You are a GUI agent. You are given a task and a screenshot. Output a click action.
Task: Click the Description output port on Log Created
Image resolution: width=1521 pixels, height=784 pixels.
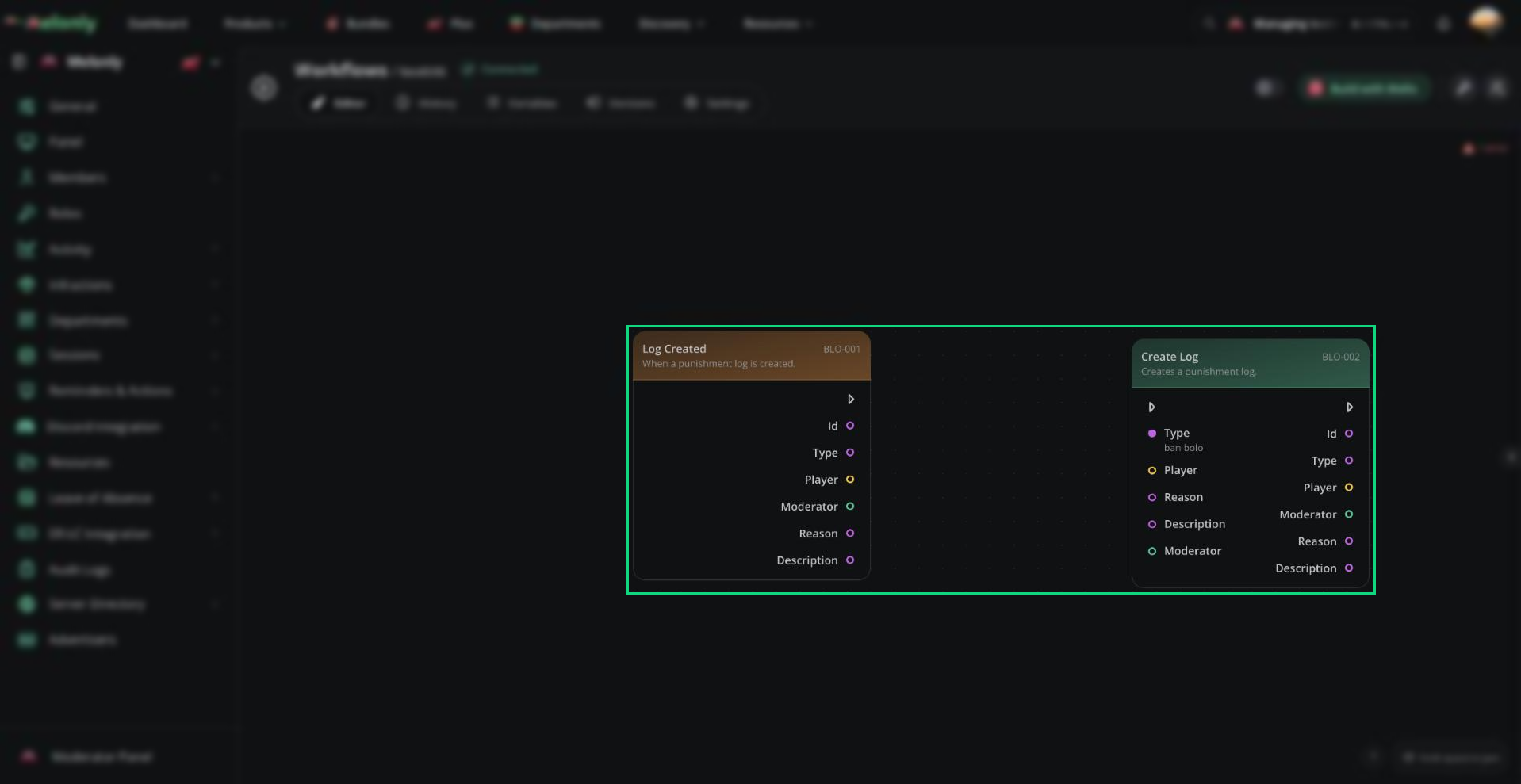click(850, 560)
